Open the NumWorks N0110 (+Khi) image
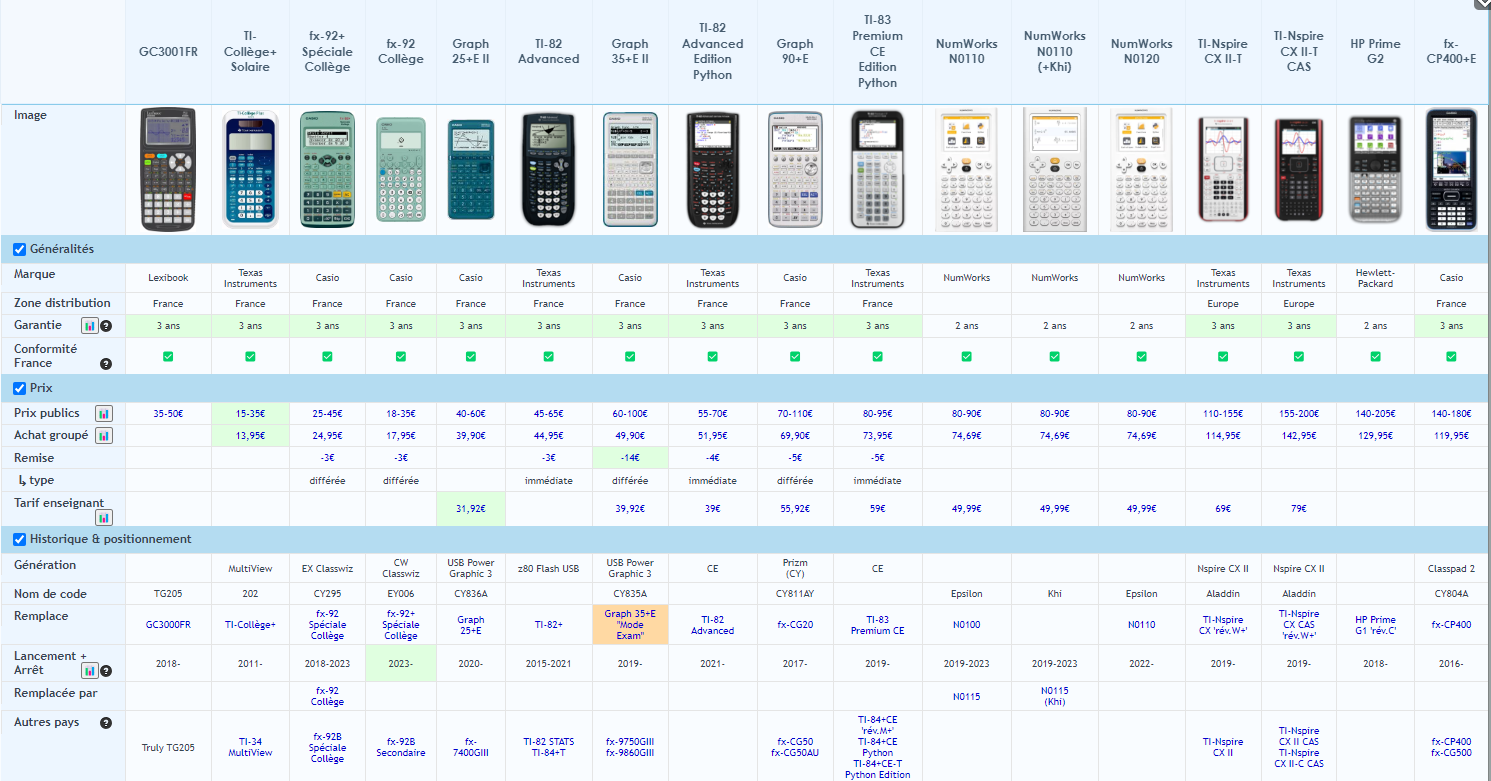This screenshot has height=781, width=1491. point(1054,169)
